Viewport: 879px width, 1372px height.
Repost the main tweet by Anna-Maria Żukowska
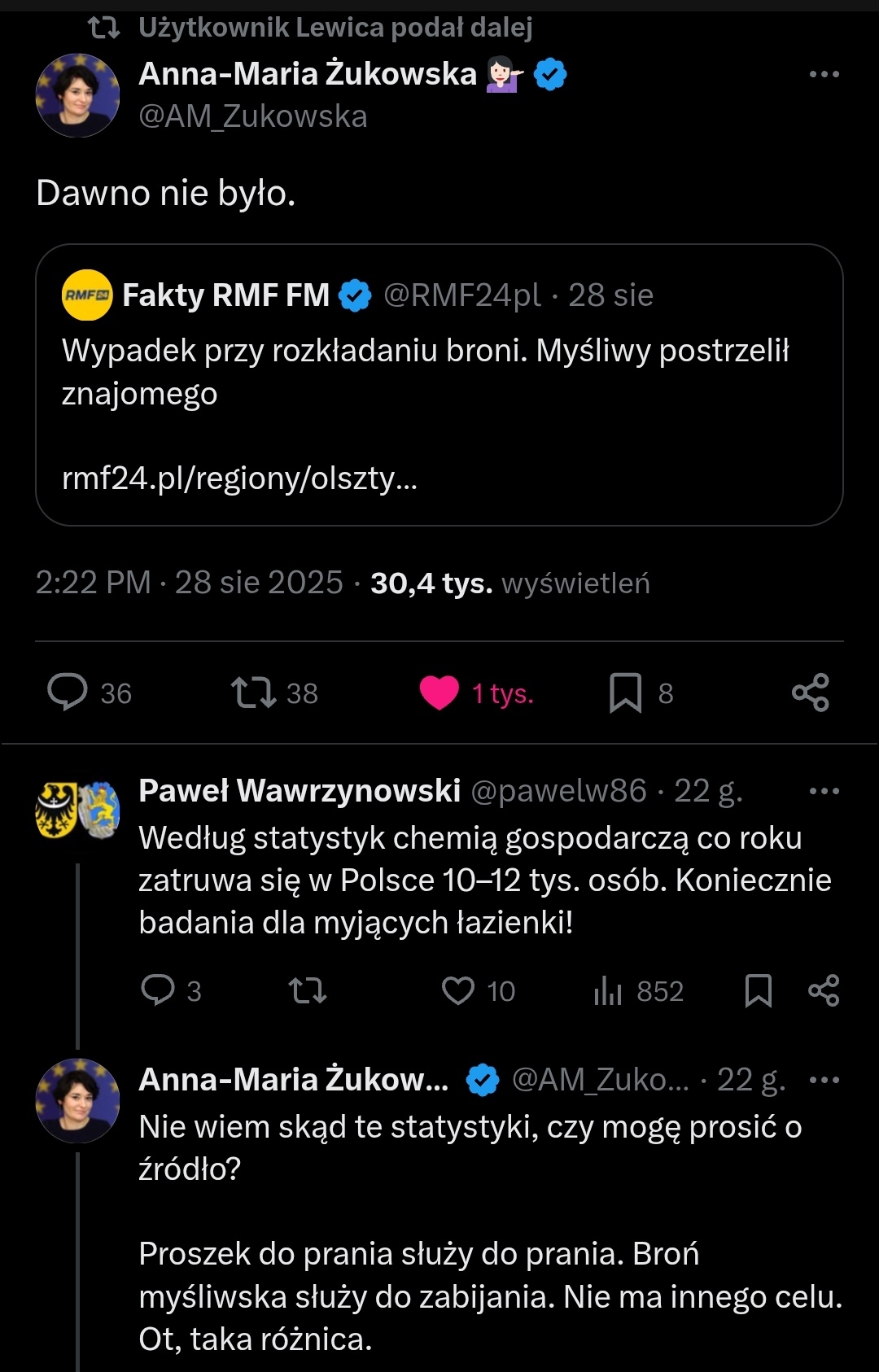point(253,693)
